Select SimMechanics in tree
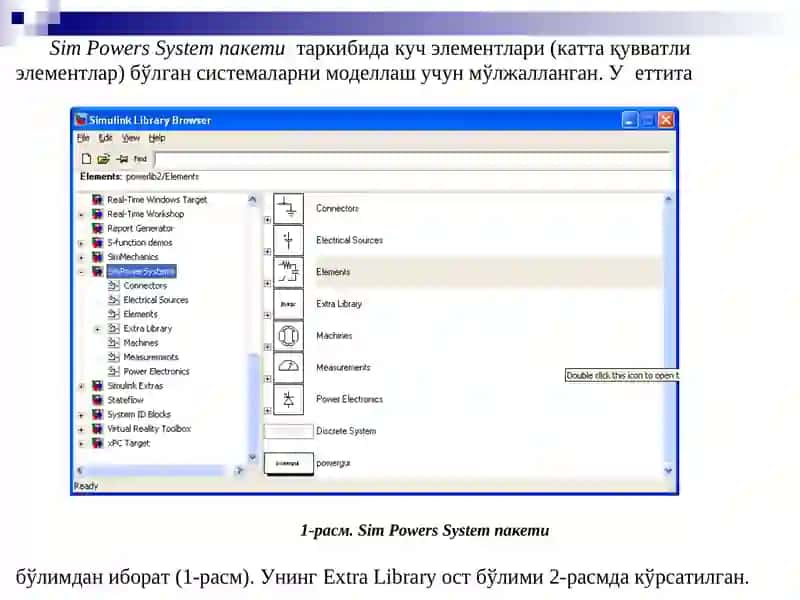Screen dimensions: 800x600 point(133,257)
